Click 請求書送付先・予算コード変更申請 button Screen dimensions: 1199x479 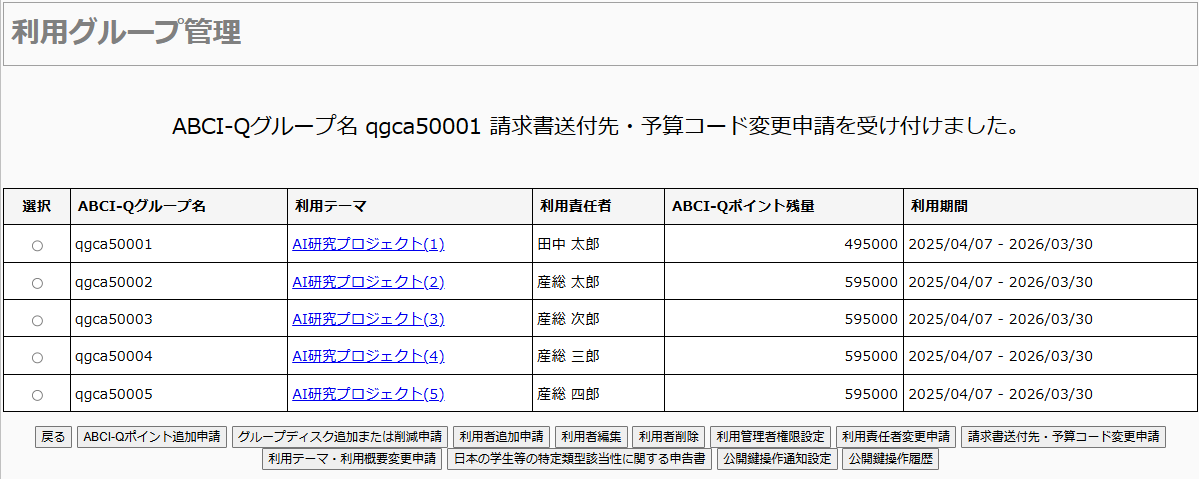tap(1063, 437)
